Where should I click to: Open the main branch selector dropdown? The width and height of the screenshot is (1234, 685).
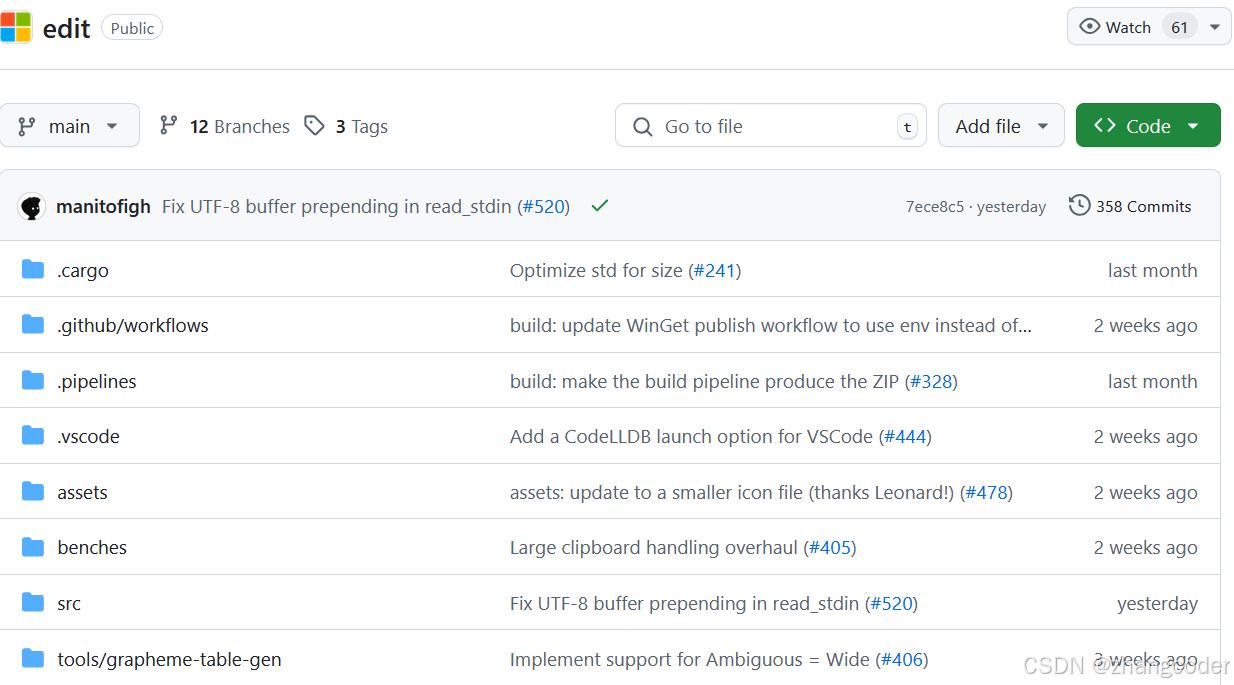(x=70, y=126)
